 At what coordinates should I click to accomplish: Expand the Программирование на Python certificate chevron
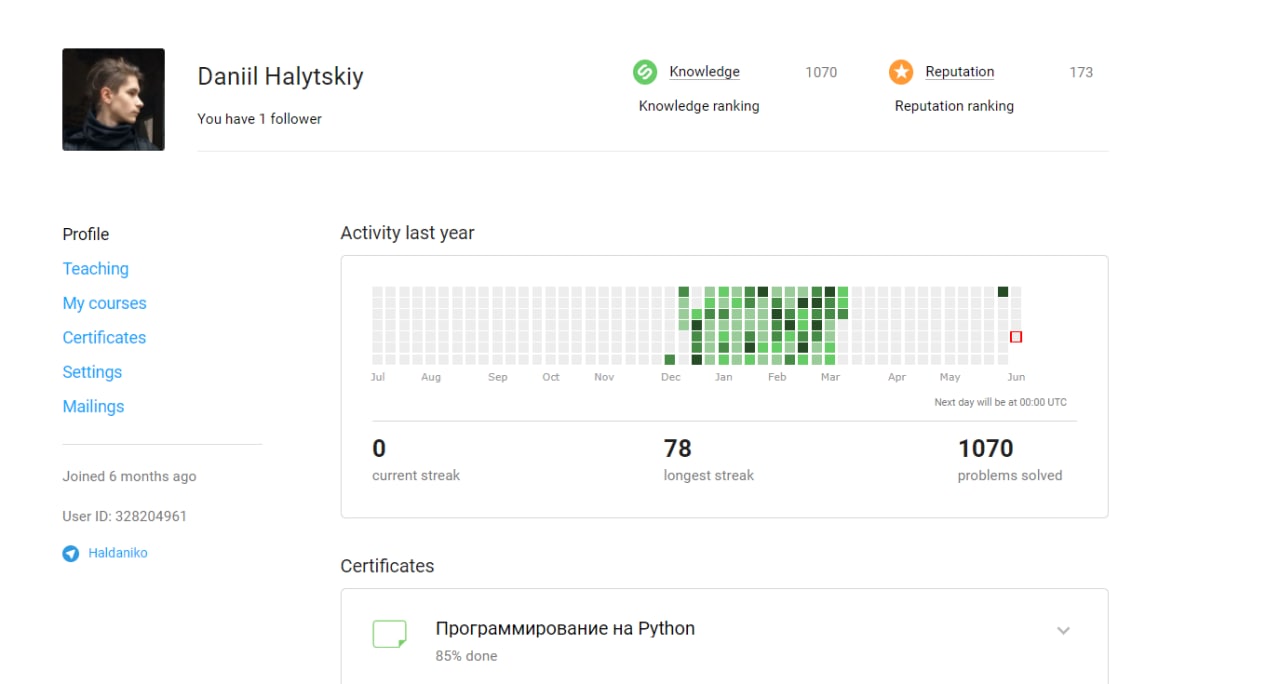(x=1063, y=631)
